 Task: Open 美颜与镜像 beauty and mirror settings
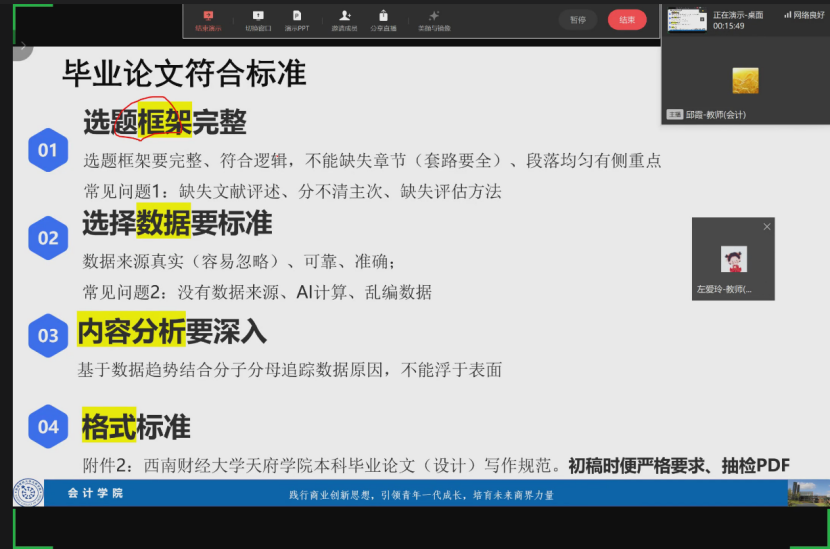point(434,18)
